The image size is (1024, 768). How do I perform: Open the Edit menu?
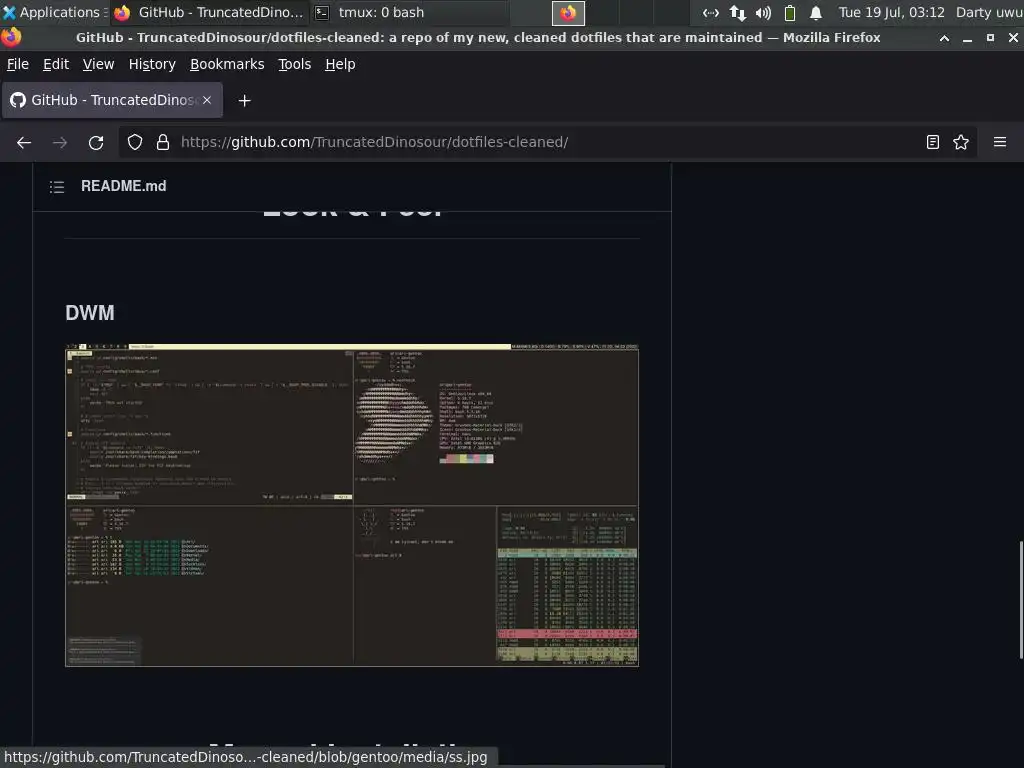[56, 64]
